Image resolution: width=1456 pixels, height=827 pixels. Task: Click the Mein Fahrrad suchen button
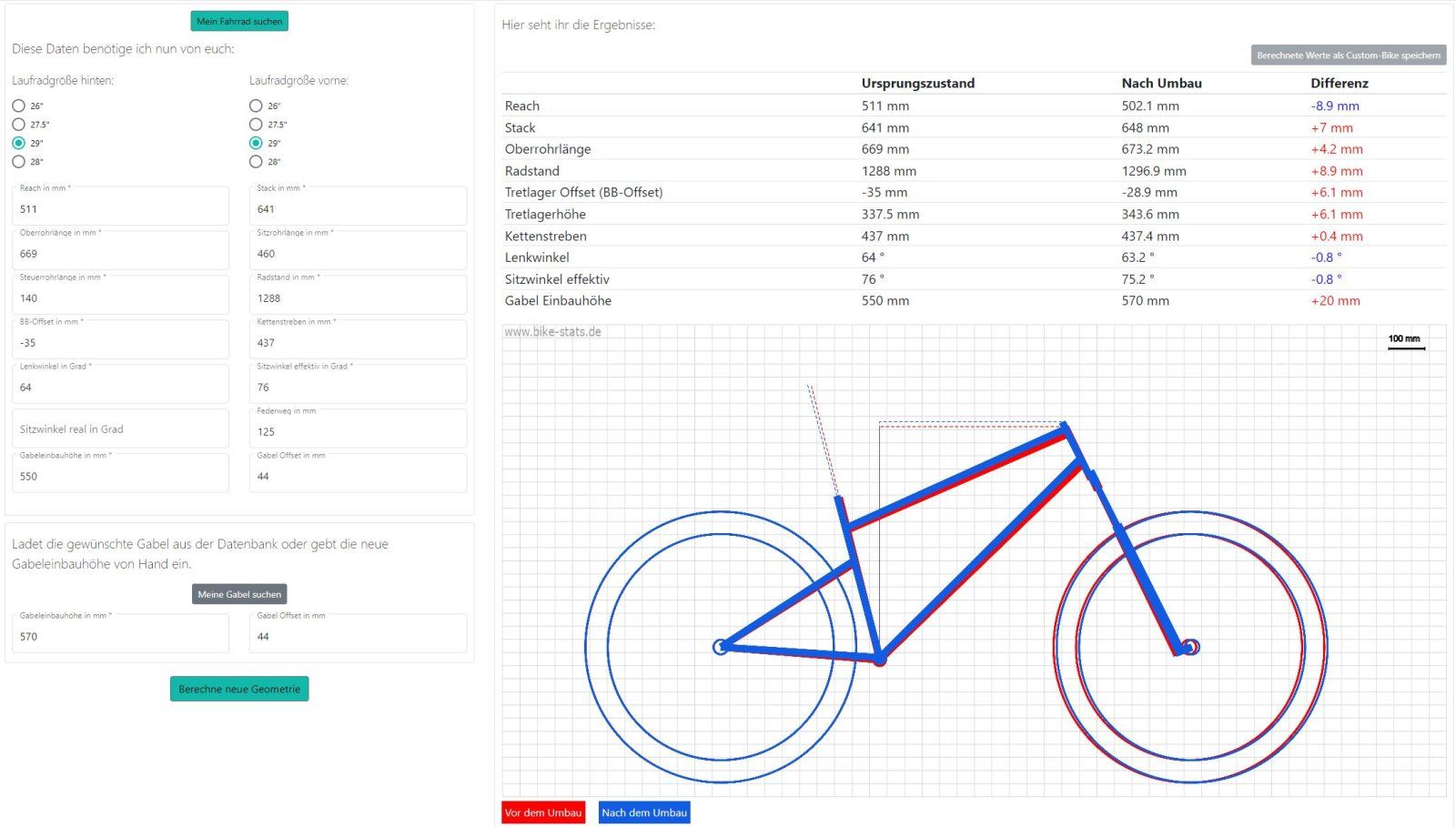tap(239, 21)
